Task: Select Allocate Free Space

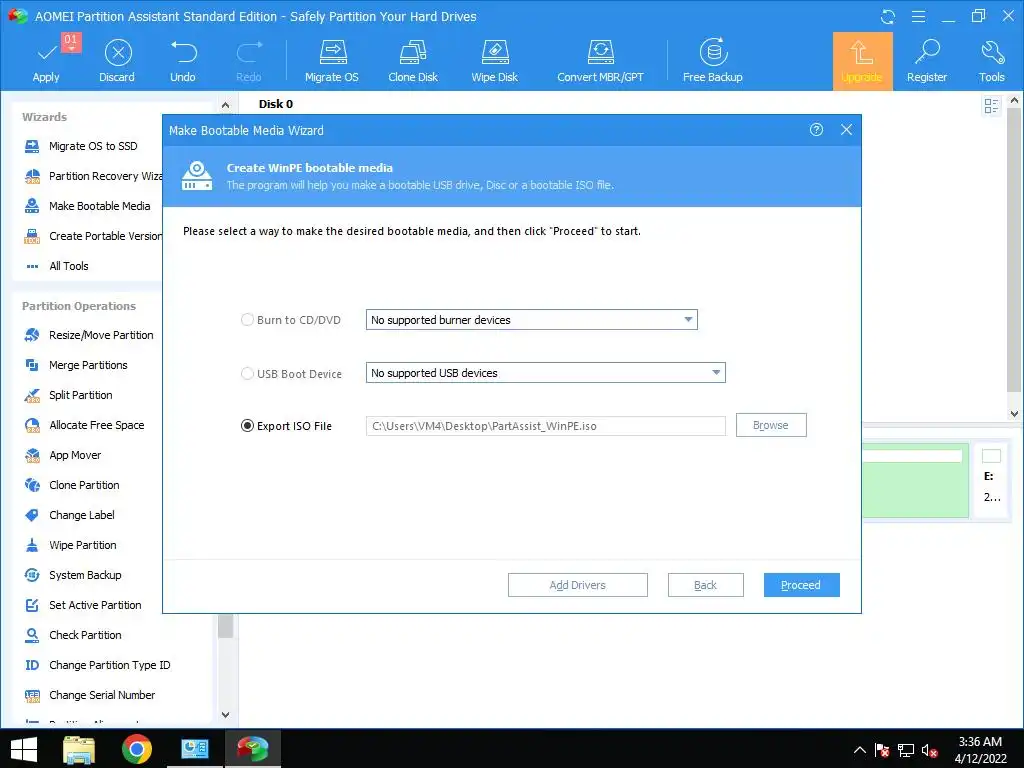Action: coord(84,425)
